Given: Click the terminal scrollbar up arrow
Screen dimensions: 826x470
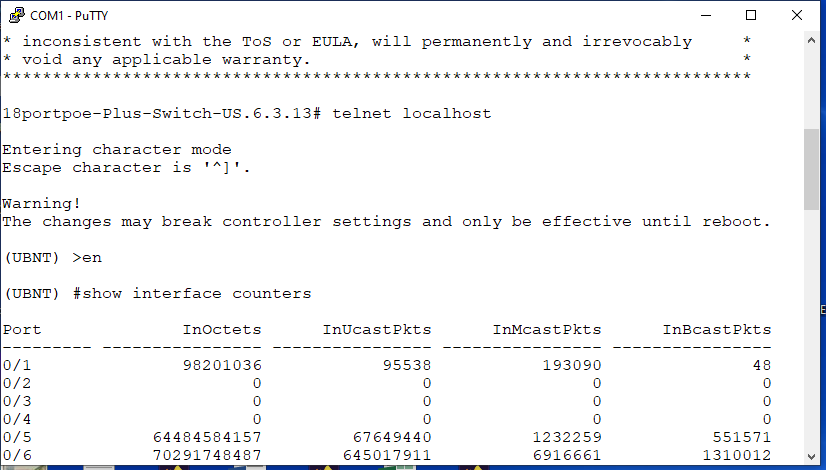Looking at the screenshot, I should (812, 40).
